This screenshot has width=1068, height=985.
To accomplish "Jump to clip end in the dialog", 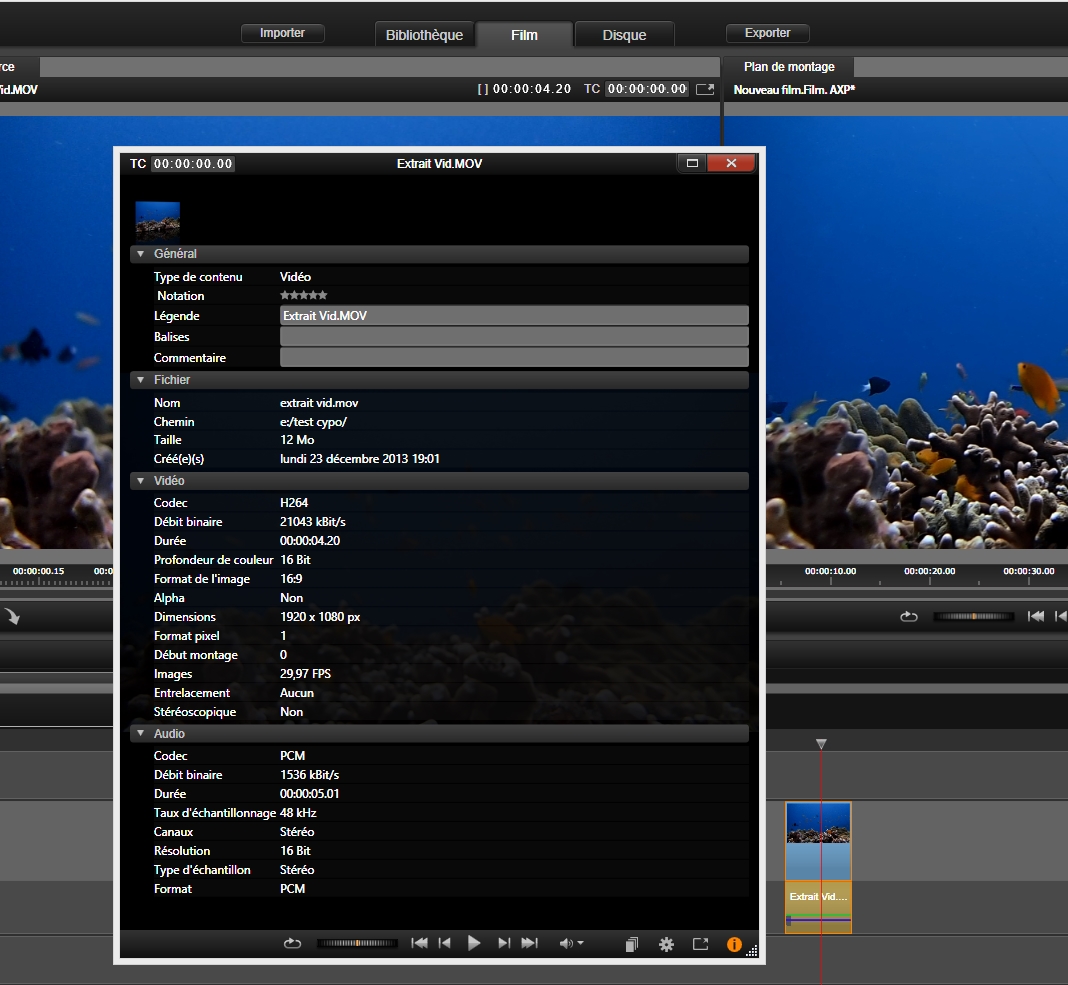I will [x=530, y=943].
